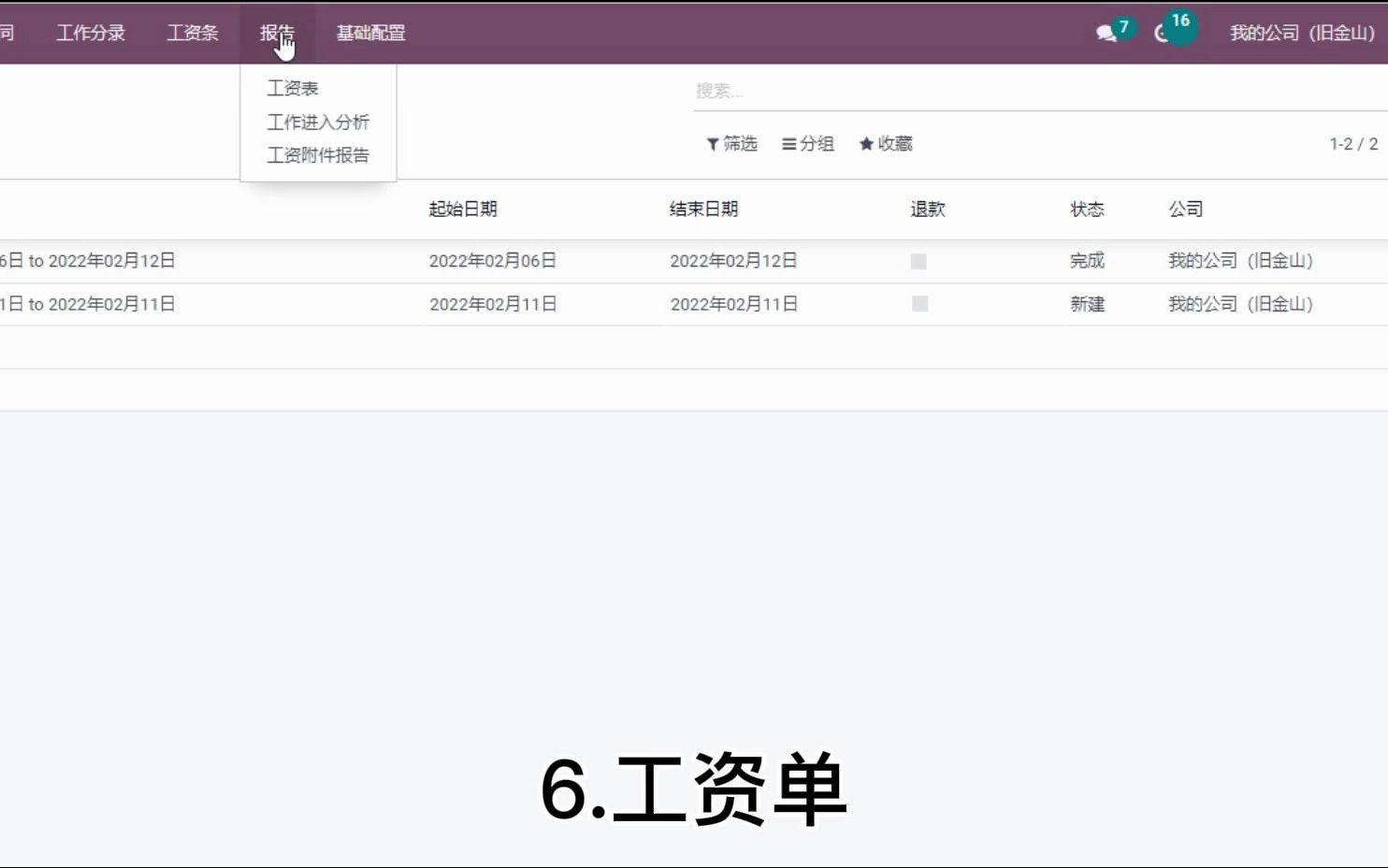
Task: Sort by the 公司 column header
Action: [1186, 209]
